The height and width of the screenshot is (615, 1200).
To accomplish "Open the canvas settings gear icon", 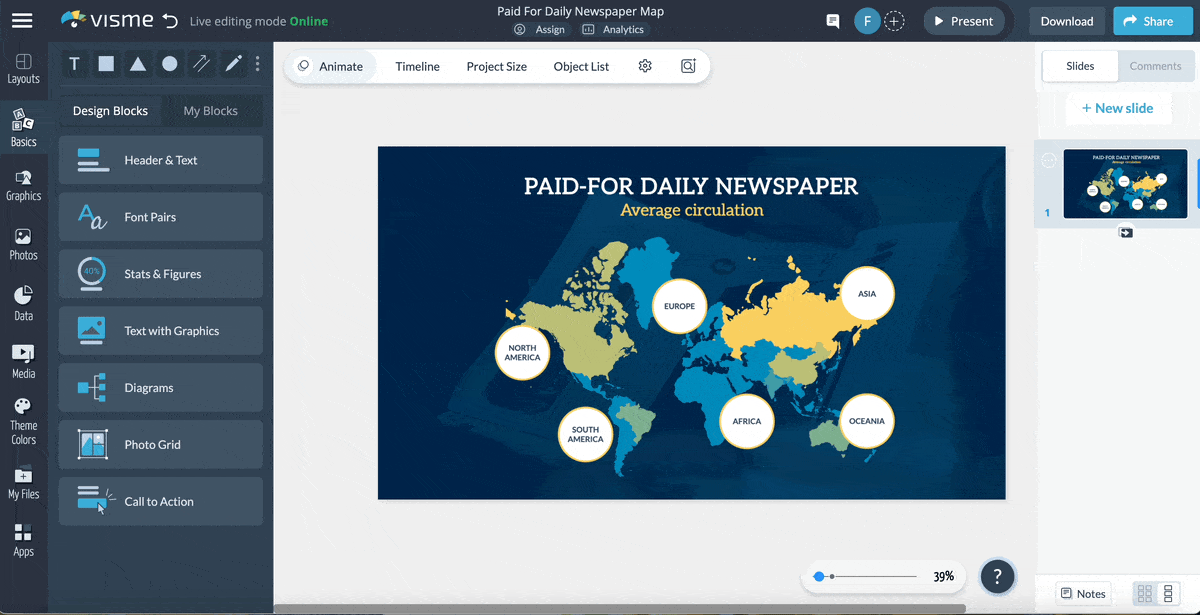I will pos(645,66).
